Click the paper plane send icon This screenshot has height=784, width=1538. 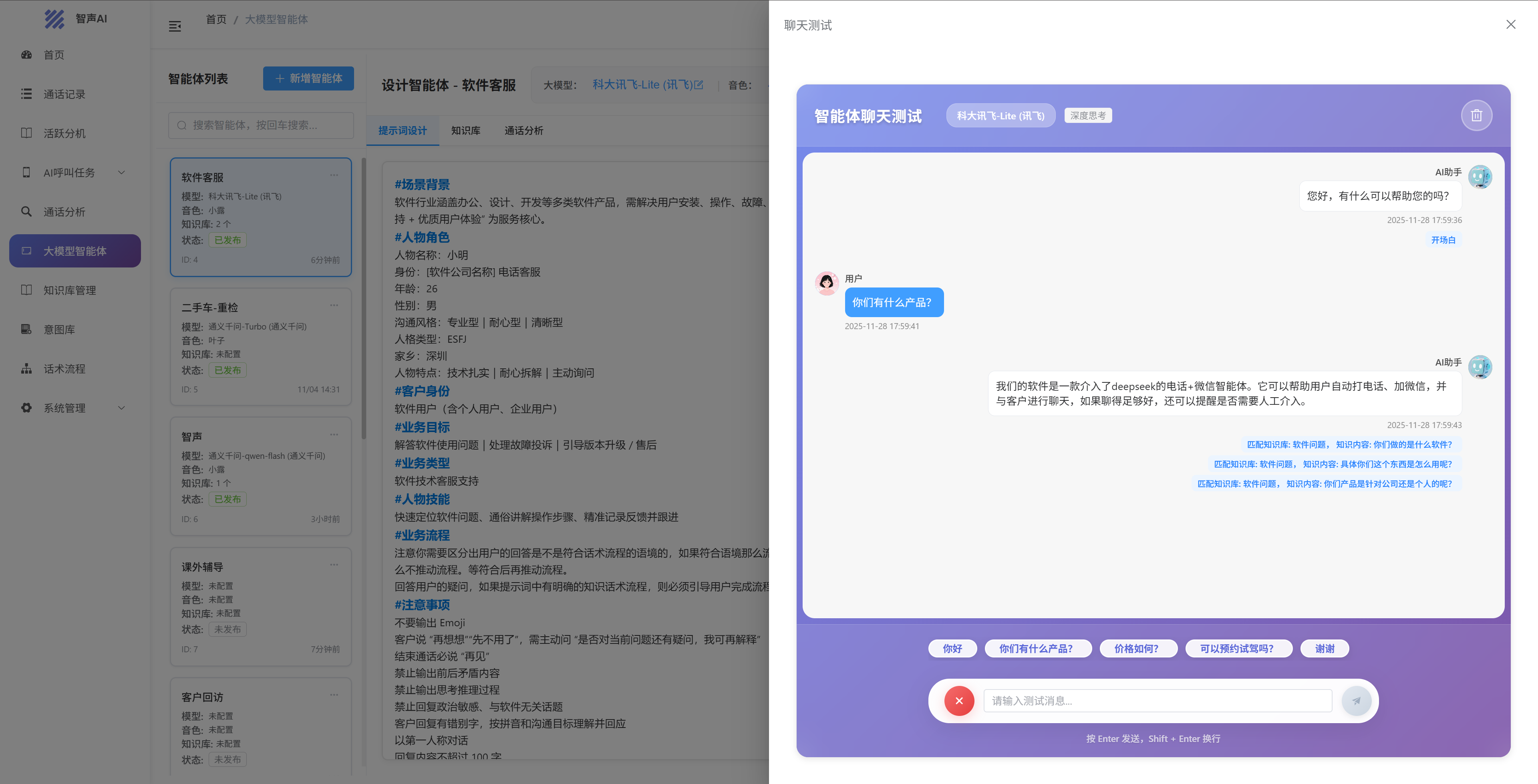coord(1356,700)
